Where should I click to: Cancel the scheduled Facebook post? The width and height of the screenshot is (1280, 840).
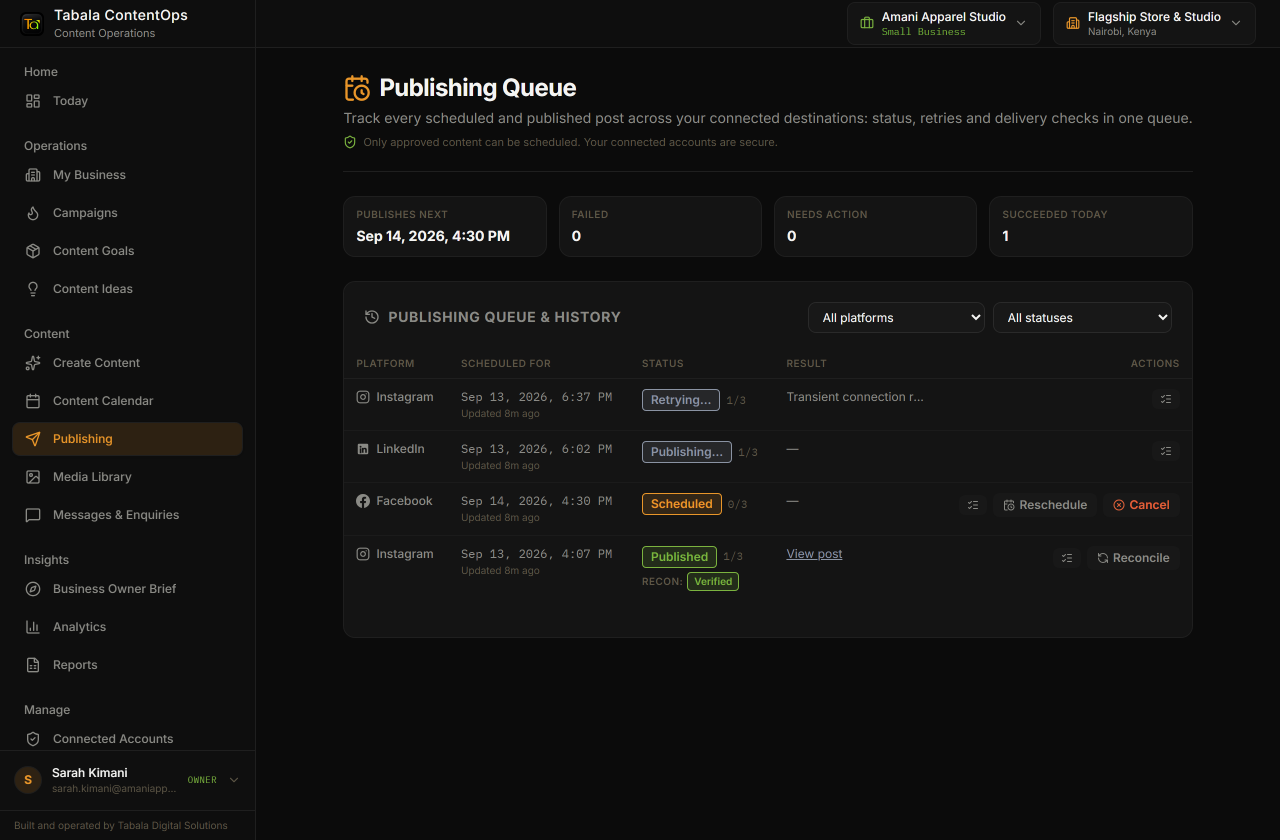pyautogui.click(x=1141, y=505)
